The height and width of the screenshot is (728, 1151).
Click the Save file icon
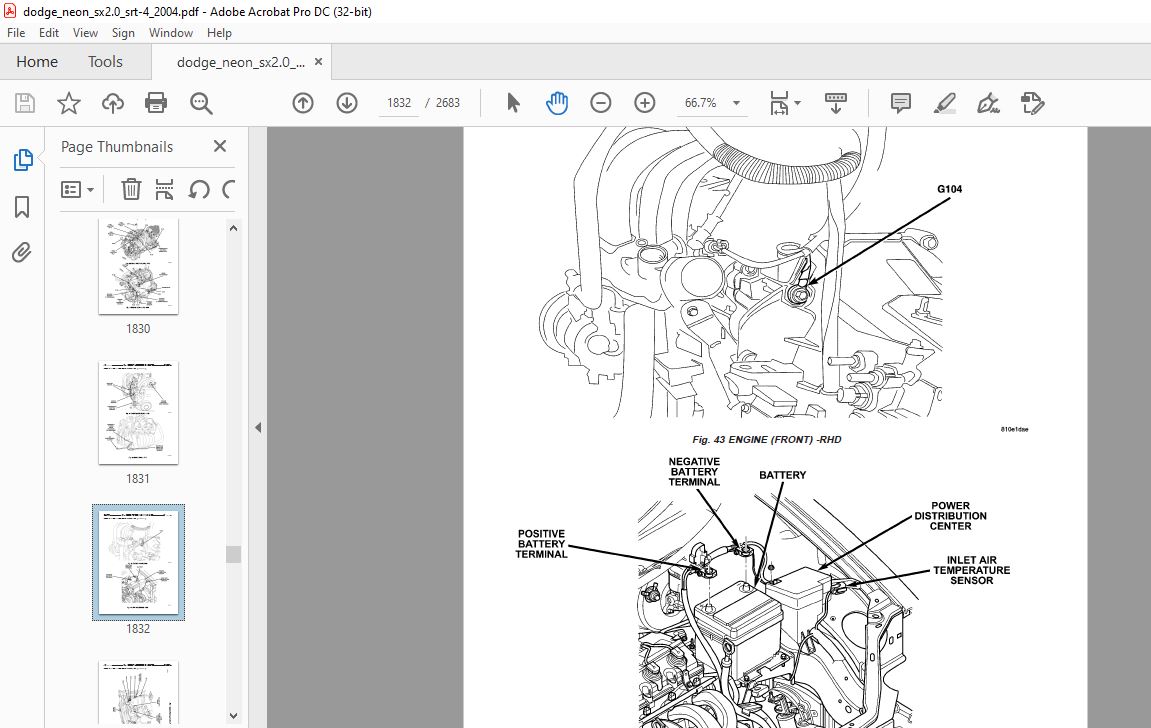[x=25, y=103]
